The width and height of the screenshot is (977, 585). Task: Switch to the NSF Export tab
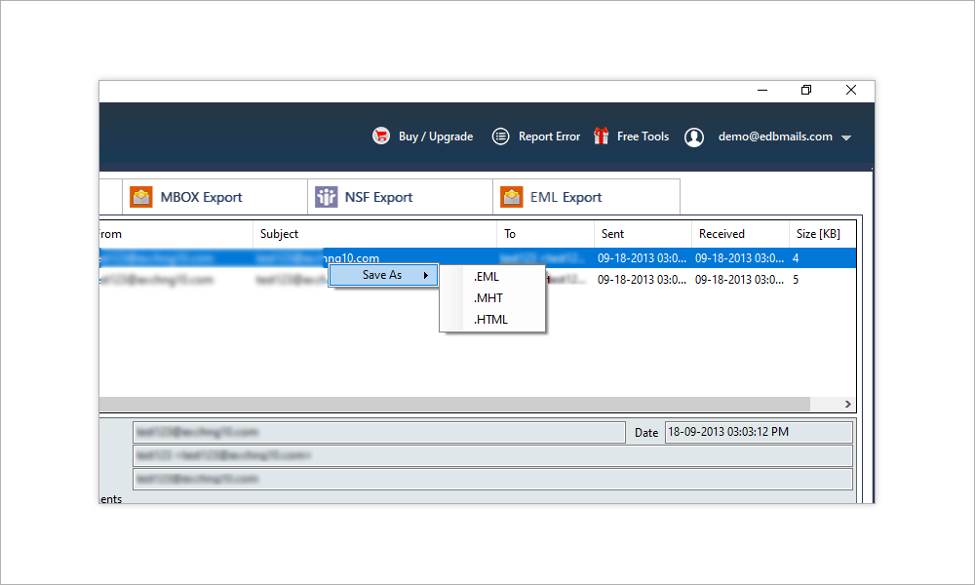[x=378, y=197]
